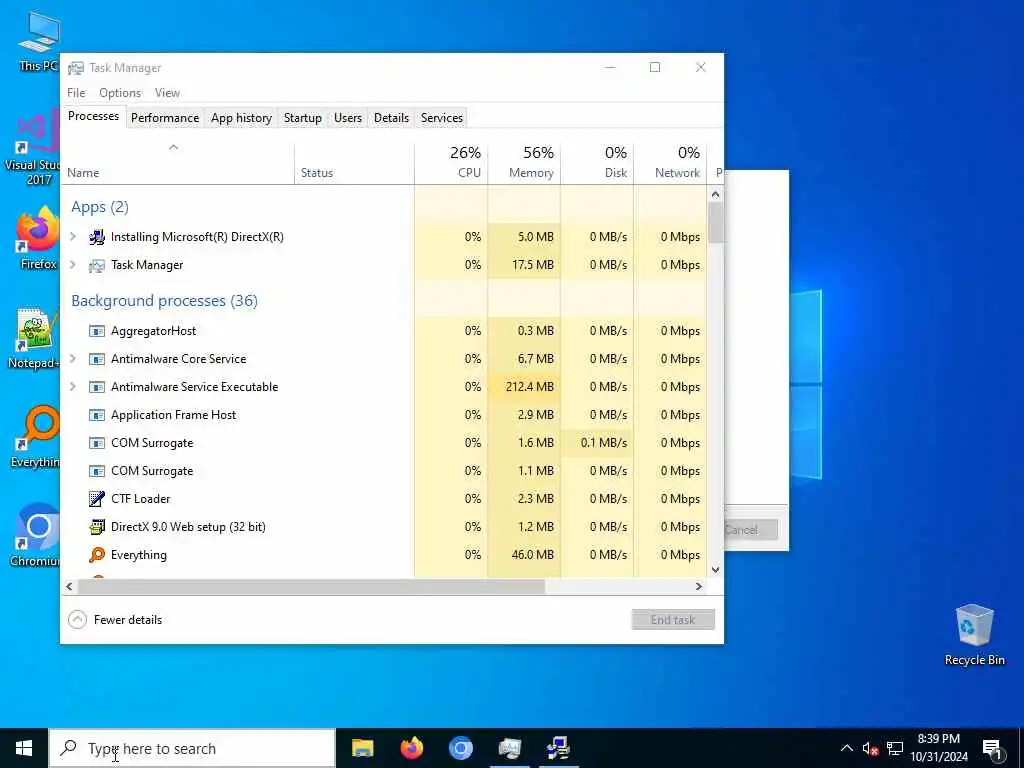Sort by the Status column header
Screen dimensions: 1024x768
(355, 163)
